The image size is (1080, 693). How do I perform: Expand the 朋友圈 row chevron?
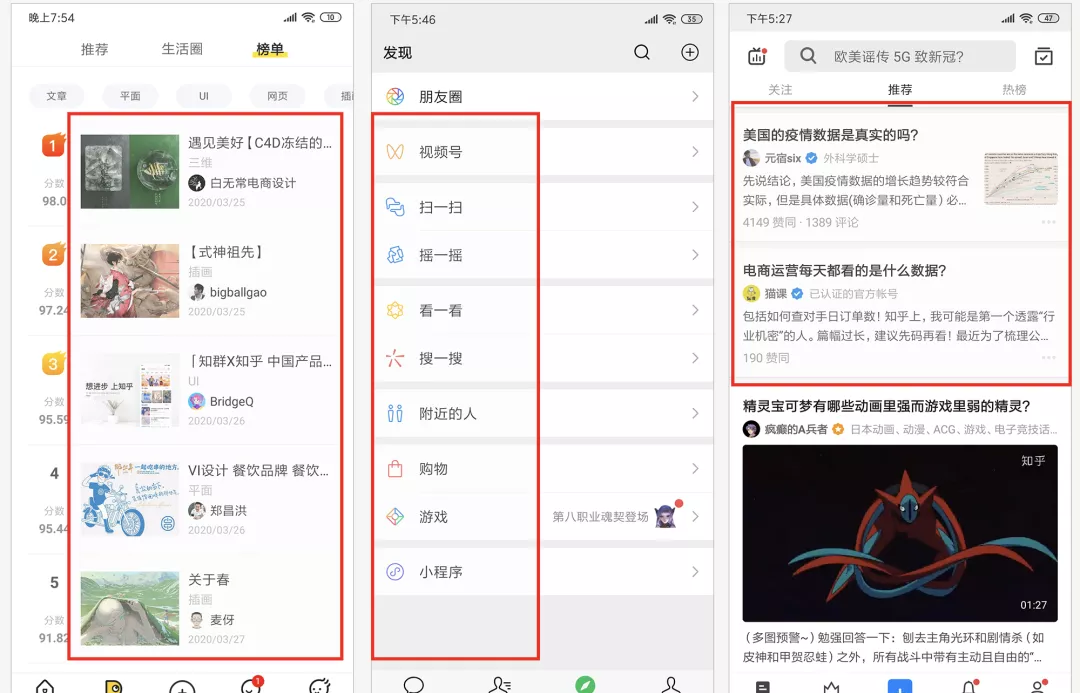click(695, 96)
